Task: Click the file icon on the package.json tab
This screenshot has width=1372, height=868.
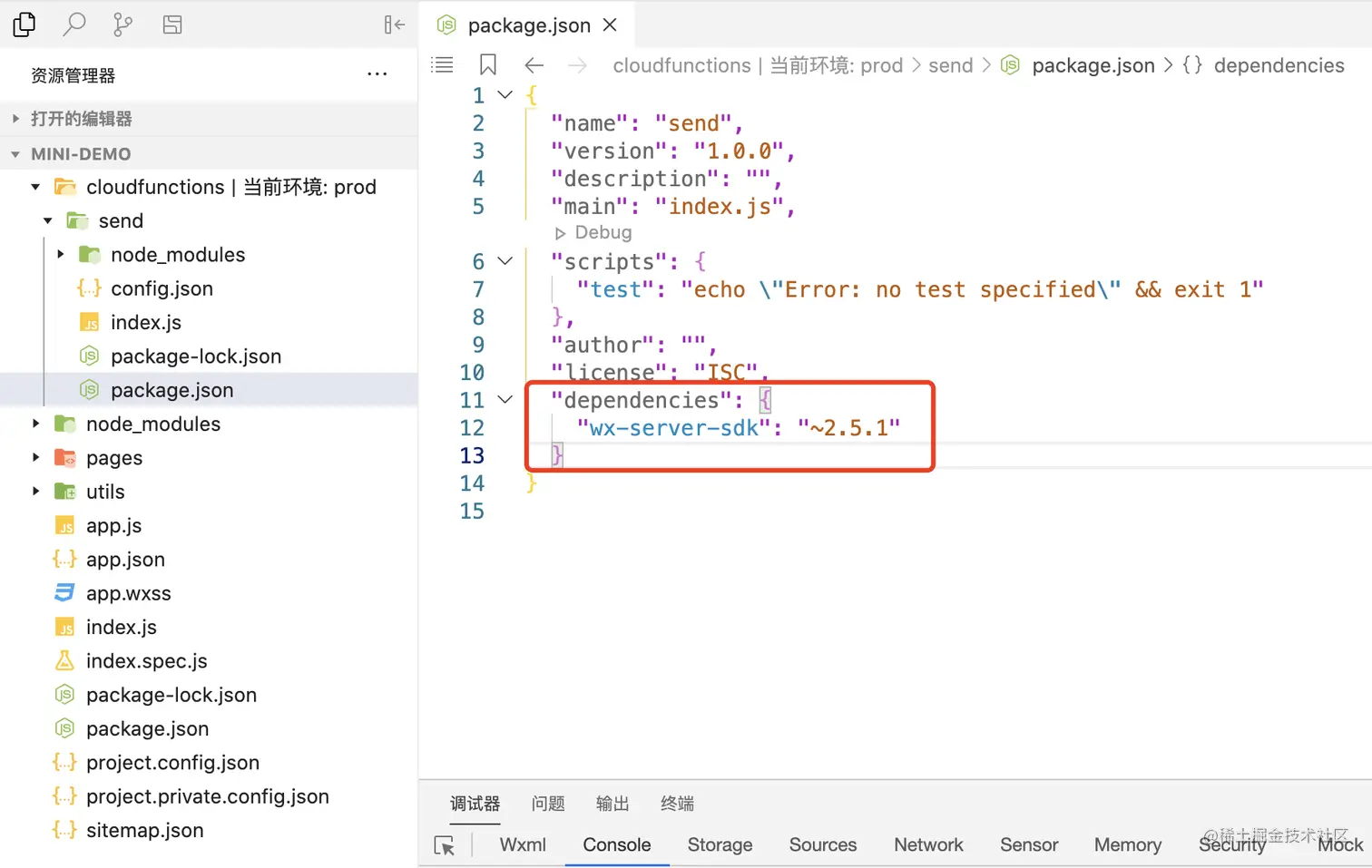Action: (x=446, y=25)
